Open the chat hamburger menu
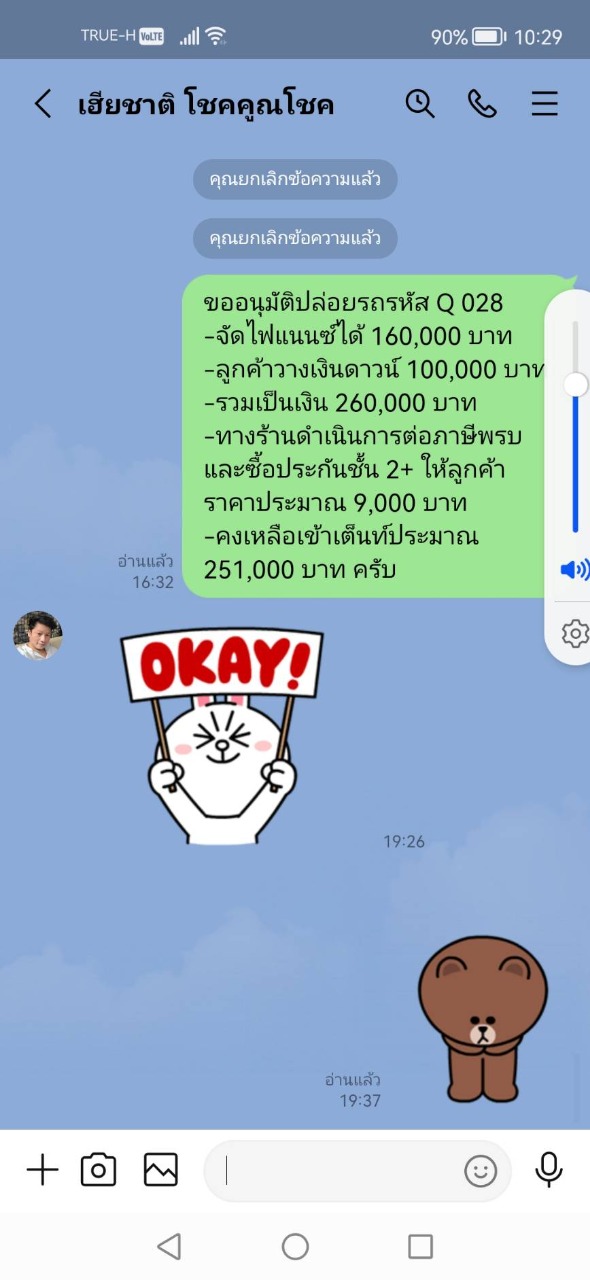 coord(545,104)
